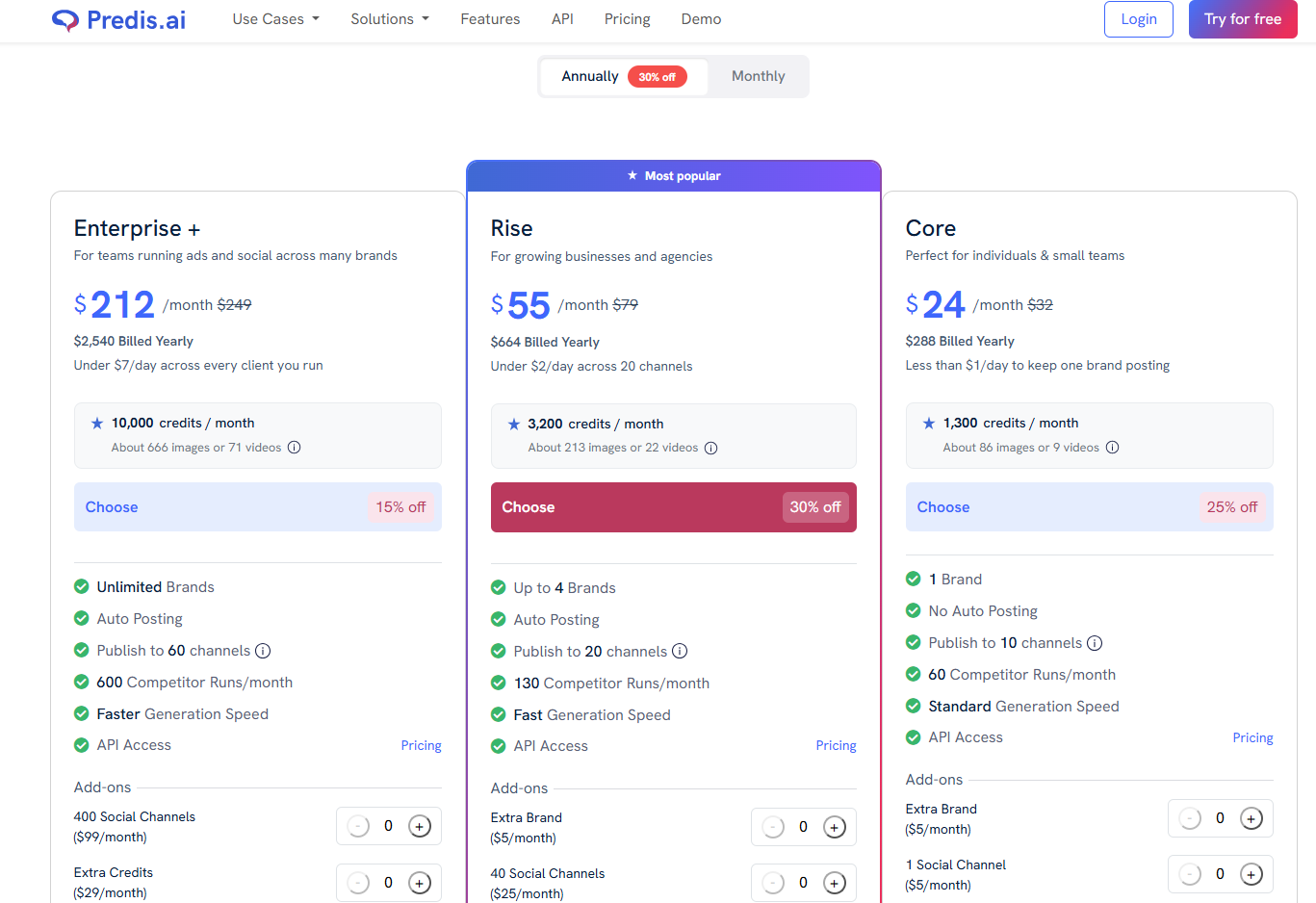Expand the Use Cases dropdown

[x=275, y=19]
